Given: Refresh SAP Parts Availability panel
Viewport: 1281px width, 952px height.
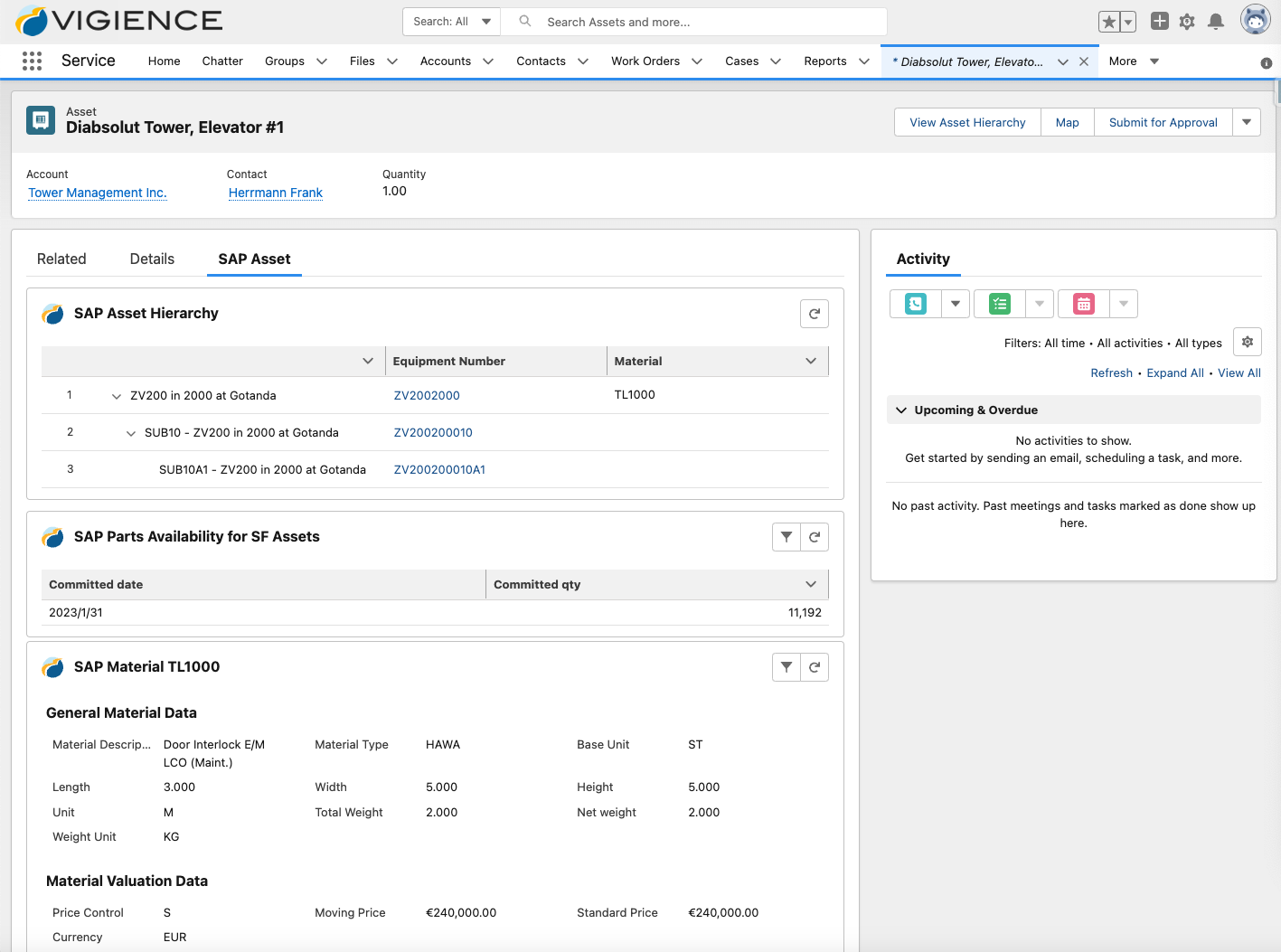Looking at the screenshot, I should [815, 537].
